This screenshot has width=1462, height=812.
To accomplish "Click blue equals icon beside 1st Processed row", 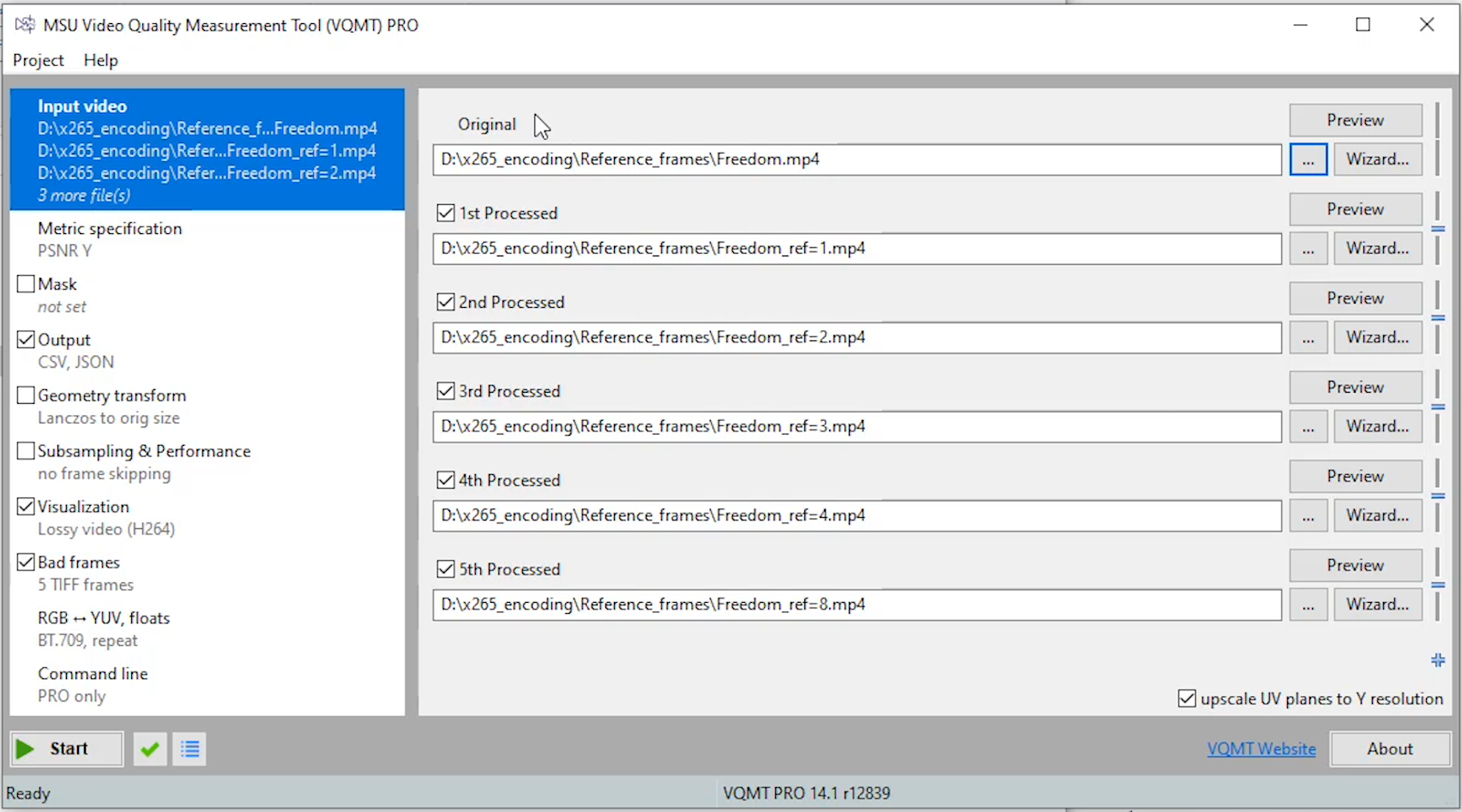I will 1438,229.
